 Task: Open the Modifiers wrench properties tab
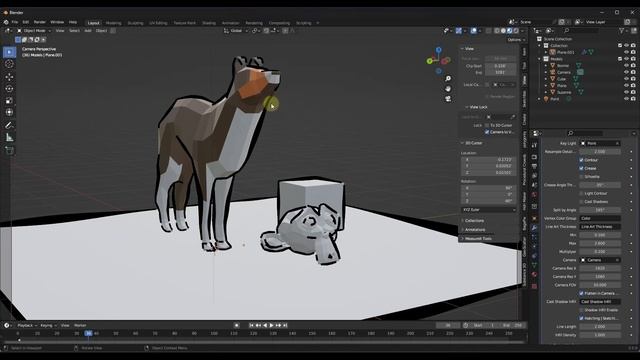534,228
